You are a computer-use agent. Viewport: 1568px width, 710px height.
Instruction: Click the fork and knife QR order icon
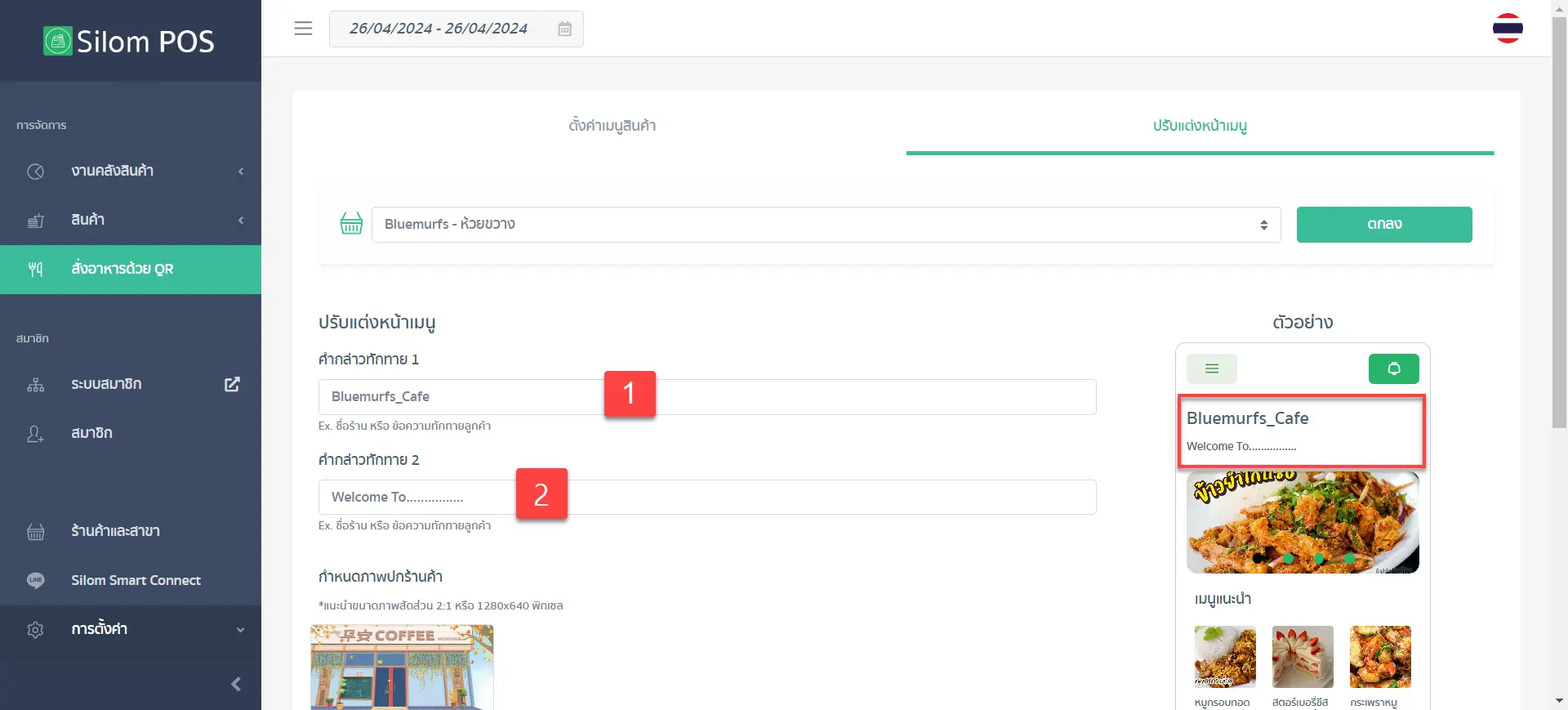[36, 269]
